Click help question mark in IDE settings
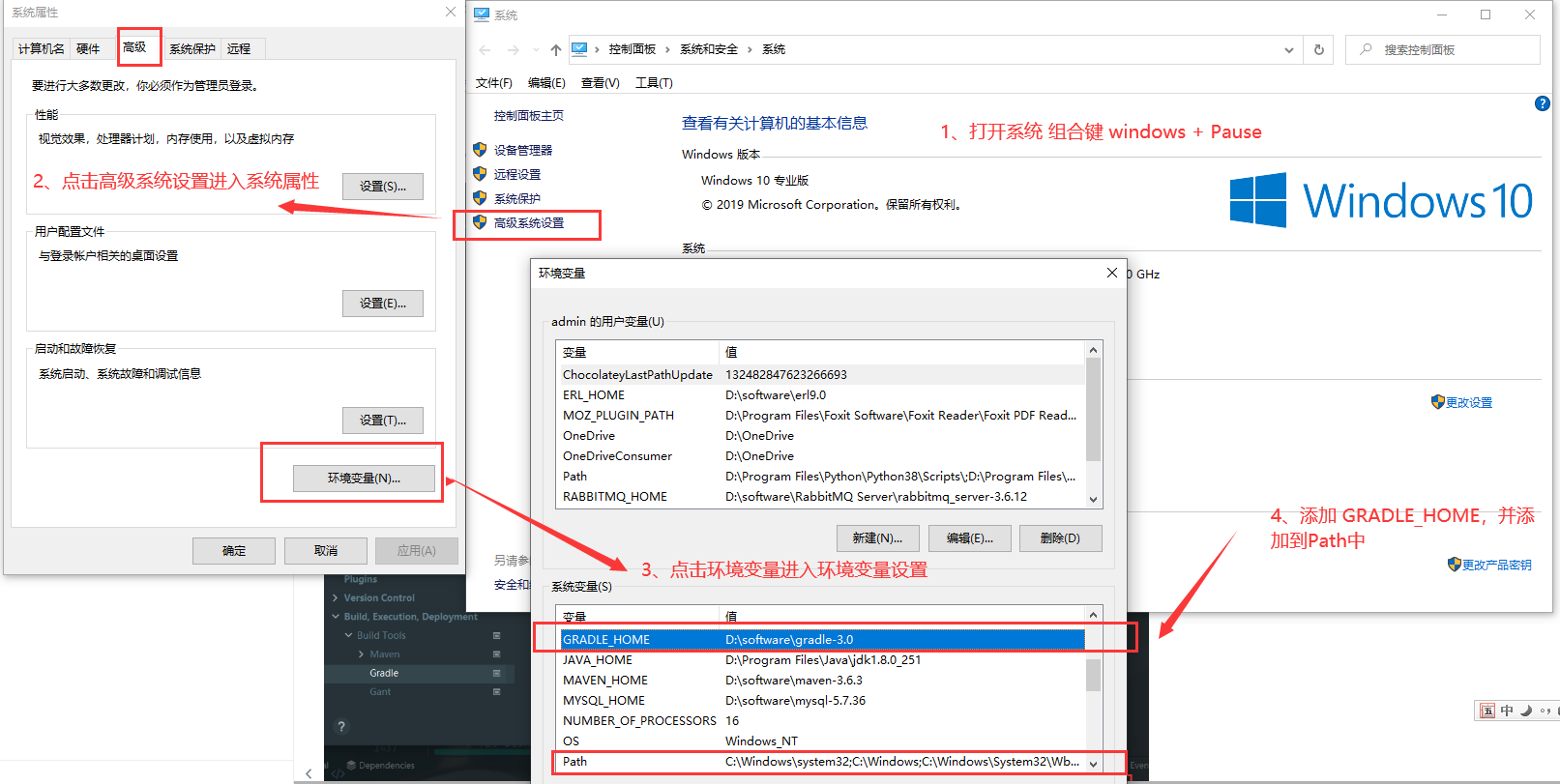This screenshot has width=1560, height=784. click(340, 726)
